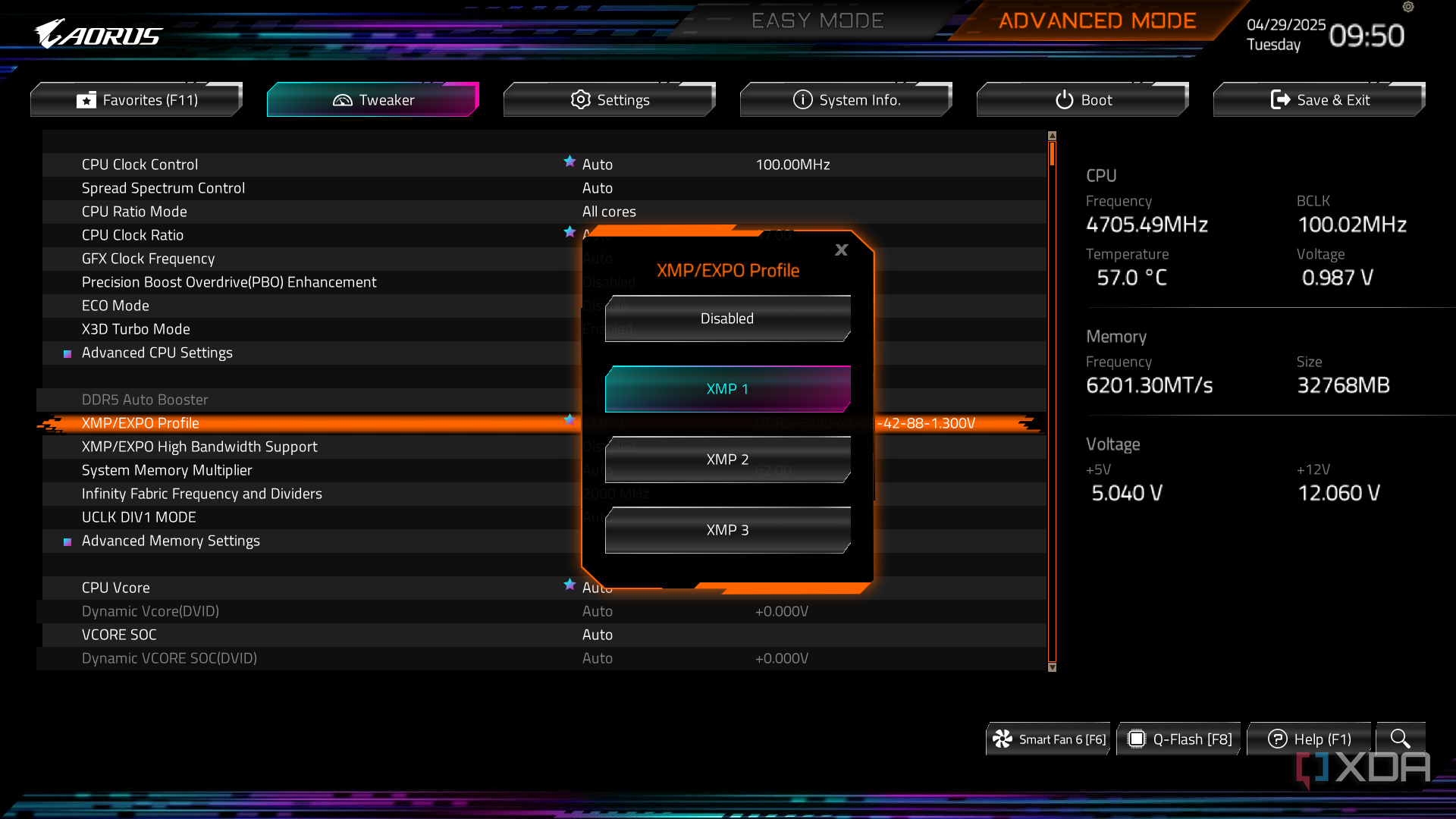Viewport: 1456px width, 819px height.
Task: Toggle favorite star for CPU Clock Control
Action: 570,162
